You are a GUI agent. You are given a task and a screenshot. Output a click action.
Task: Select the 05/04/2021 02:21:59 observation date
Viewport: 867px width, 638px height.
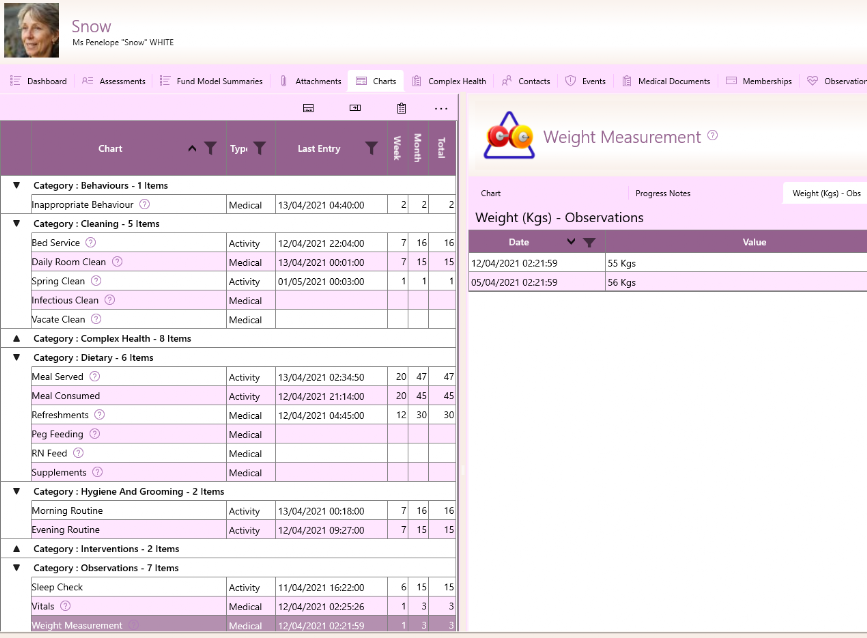514,282
